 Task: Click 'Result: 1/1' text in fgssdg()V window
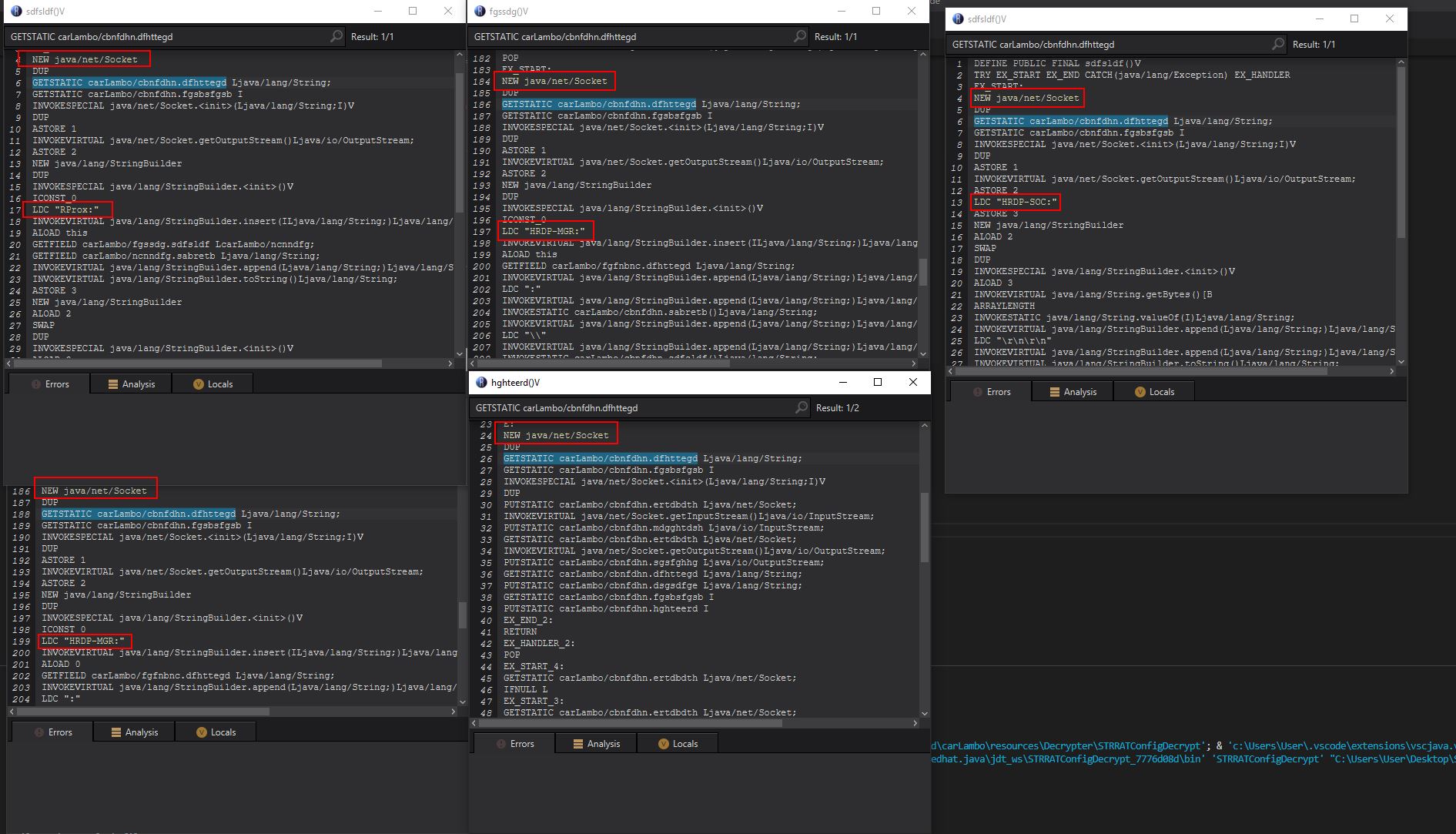[835, 36]
